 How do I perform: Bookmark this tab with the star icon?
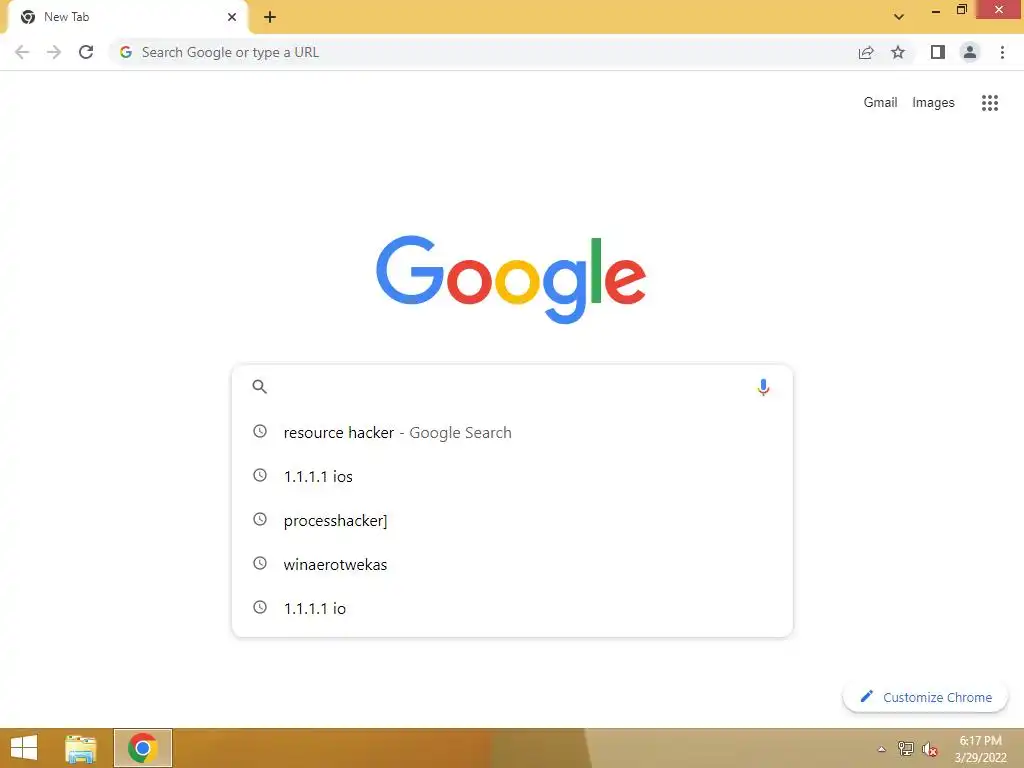click(898, 52)
